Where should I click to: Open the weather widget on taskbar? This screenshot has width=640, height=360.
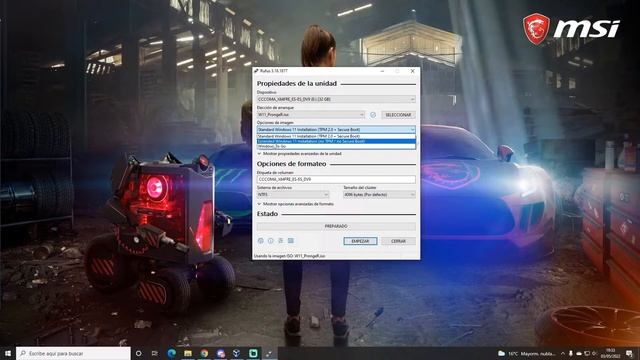[x=527, y=353]
